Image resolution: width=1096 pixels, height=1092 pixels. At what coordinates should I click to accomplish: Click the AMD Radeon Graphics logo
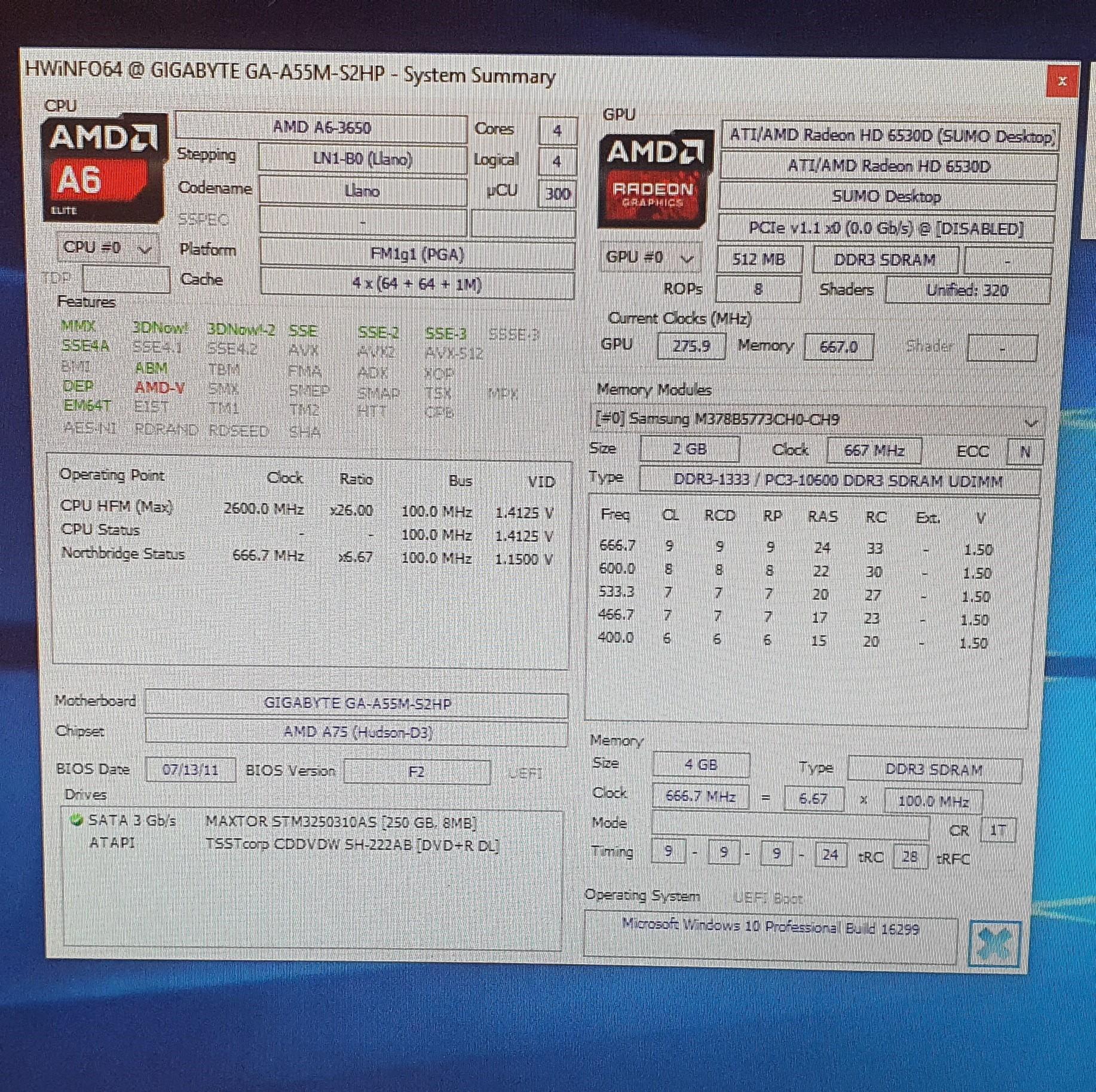656,179
